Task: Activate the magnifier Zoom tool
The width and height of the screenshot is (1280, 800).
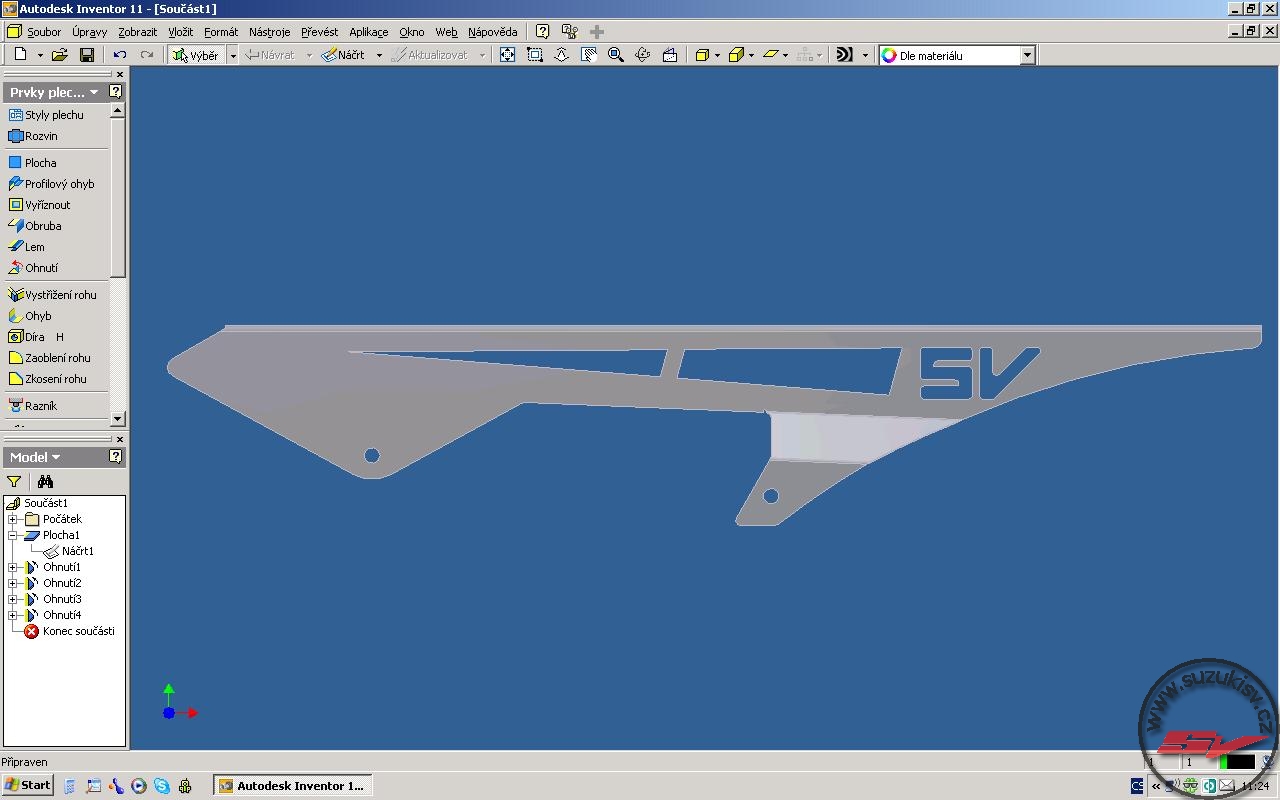Action: click(x=616, y=55)
